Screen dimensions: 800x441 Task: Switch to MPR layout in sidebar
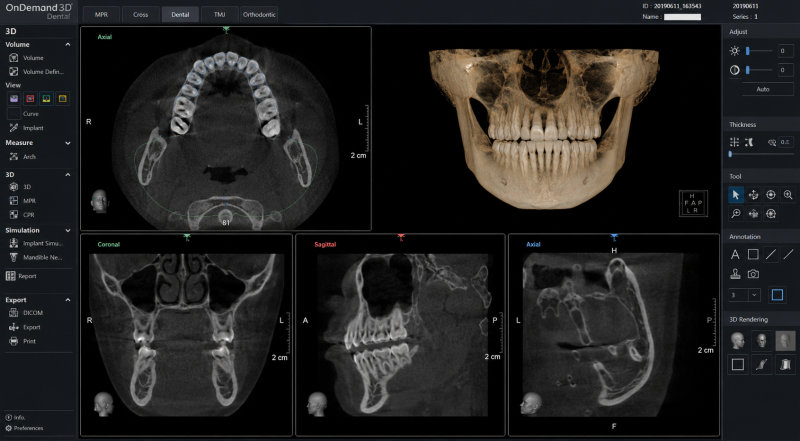click(23, 201)
